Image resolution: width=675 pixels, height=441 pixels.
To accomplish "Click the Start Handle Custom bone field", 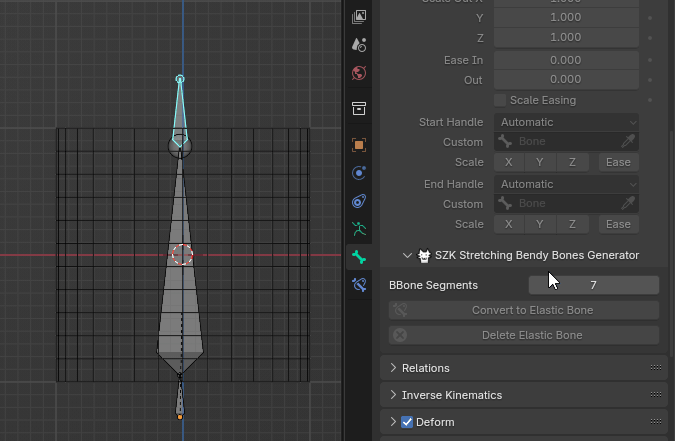I will pyautogui.click(x=566, y=141).
